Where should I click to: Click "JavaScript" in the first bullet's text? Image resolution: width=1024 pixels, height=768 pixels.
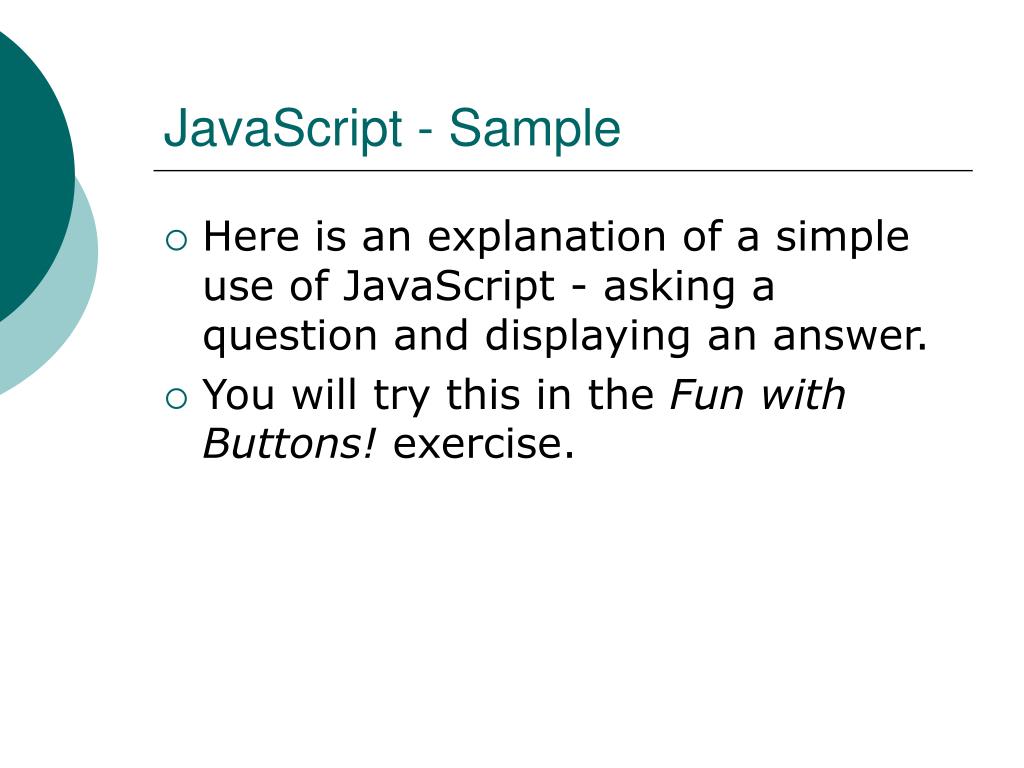click(448, 288)
